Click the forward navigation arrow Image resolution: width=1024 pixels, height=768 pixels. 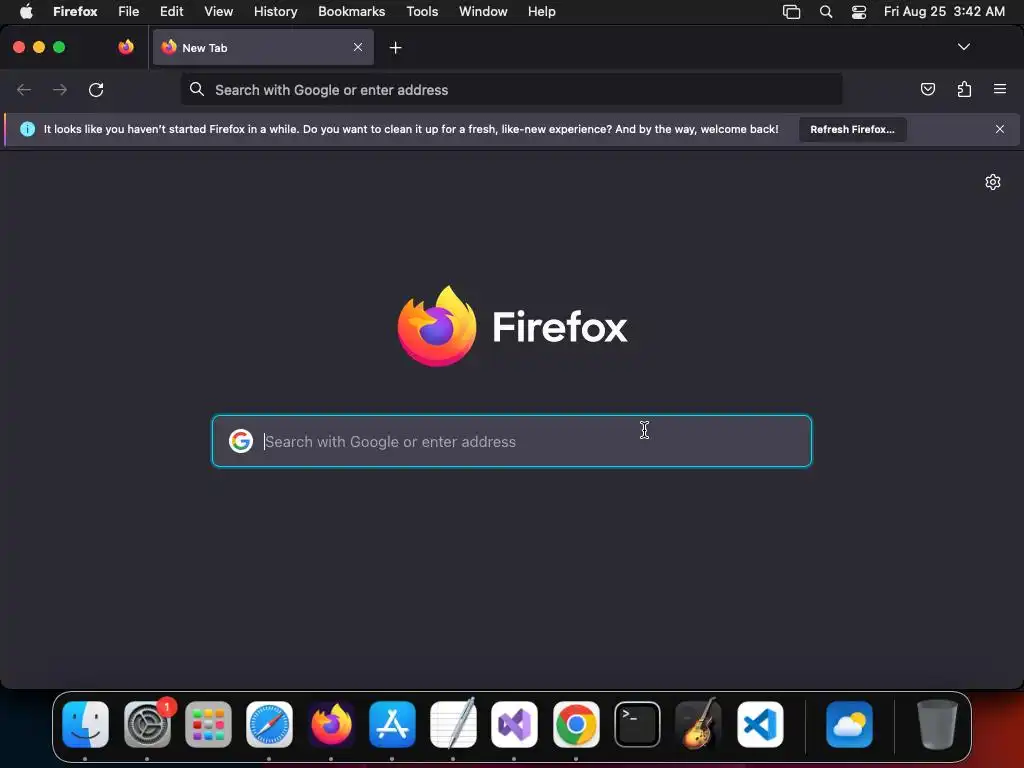click(60, 89)
